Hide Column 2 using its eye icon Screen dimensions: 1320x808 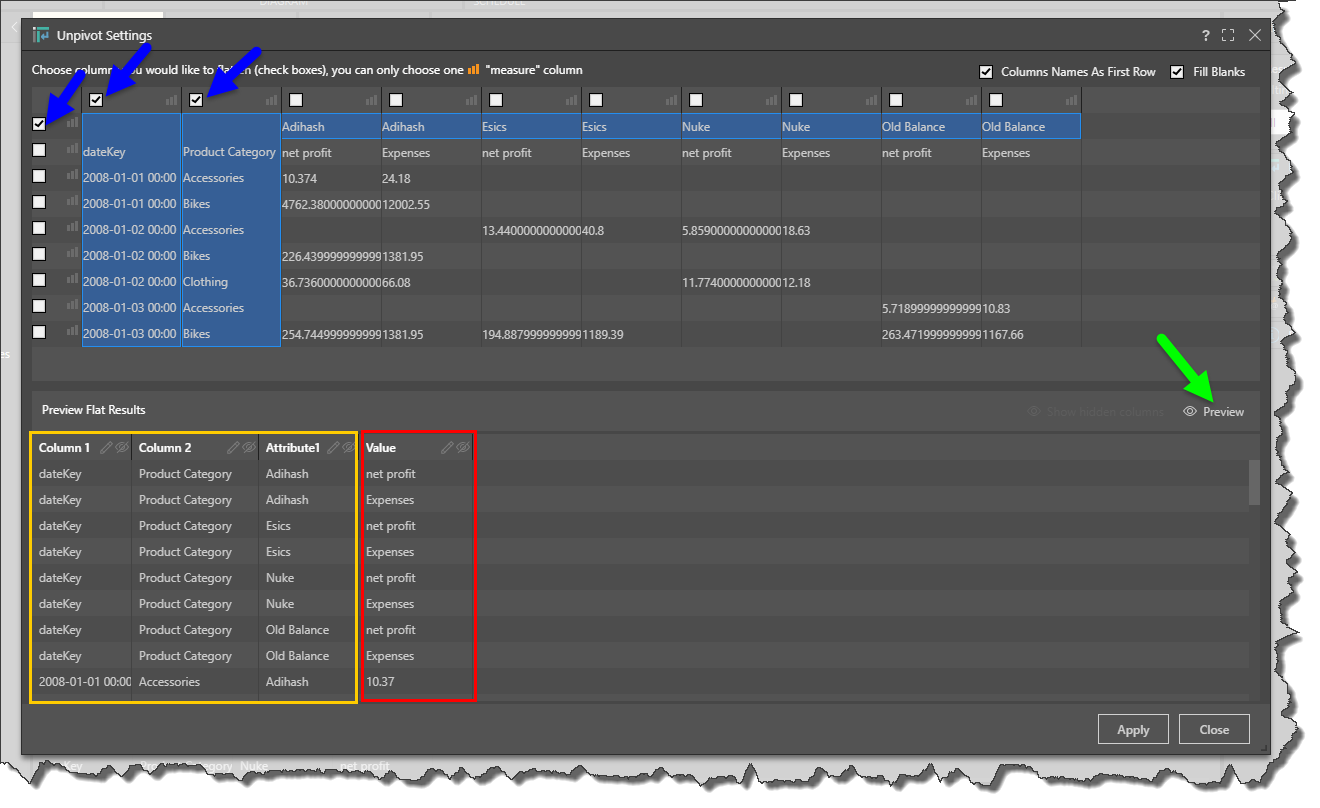tap(248, 448)
